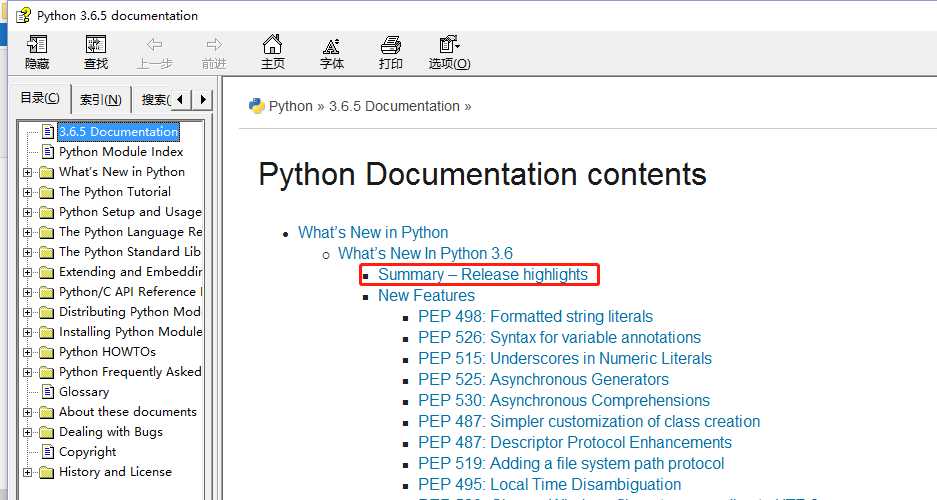Click the Find (查找) toolbar icon
Image resolution: width=937 pixels, height=500 pixels.
tap(96, 45)
